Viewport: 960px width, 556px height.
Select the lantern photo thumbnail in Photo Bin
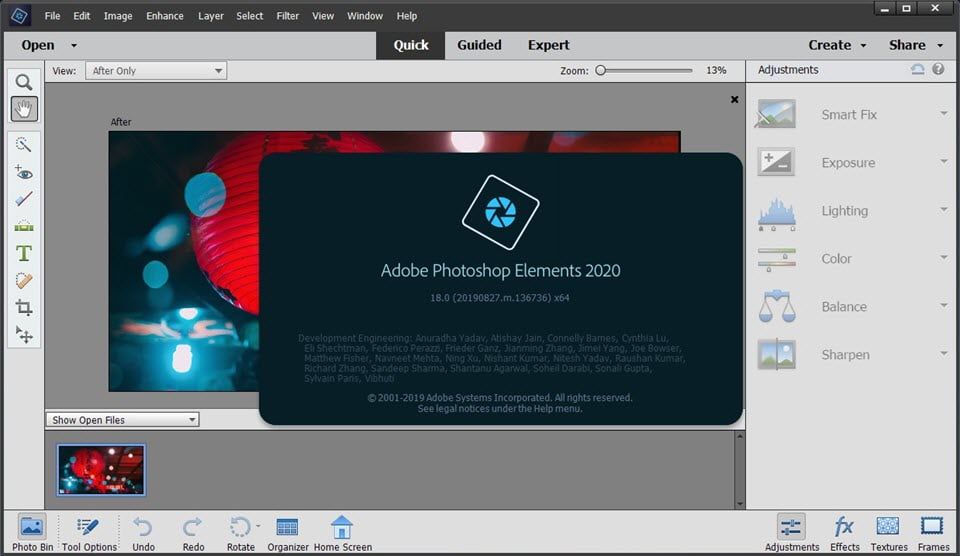[101, 470]
